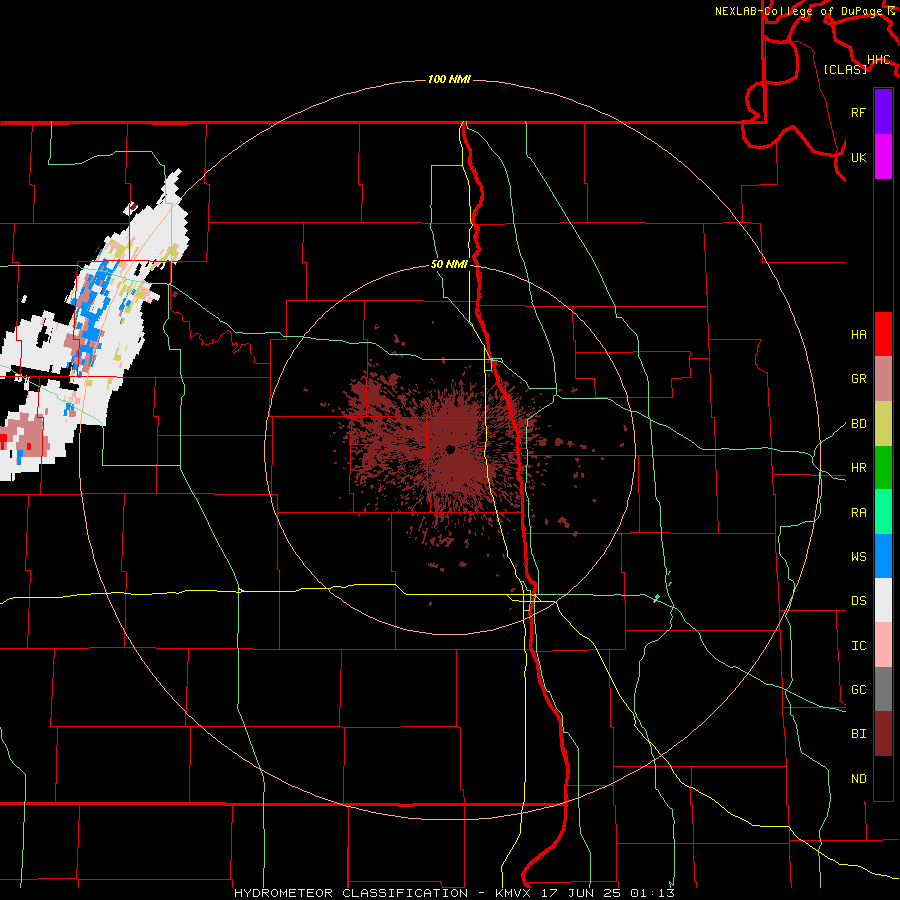The image size is (900, 900).
Task: Select the BD yellow legend block
Action: pos(883,424)
